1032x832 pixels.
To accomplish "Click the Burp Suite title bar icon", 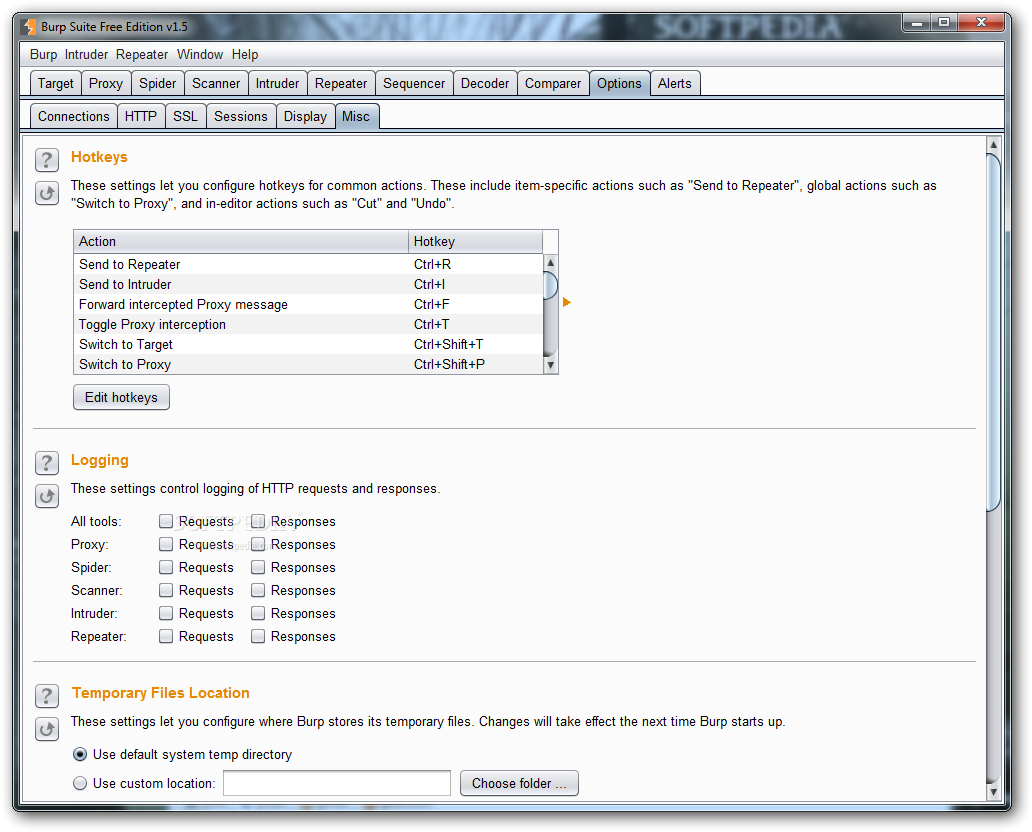I will click(29, 27).
